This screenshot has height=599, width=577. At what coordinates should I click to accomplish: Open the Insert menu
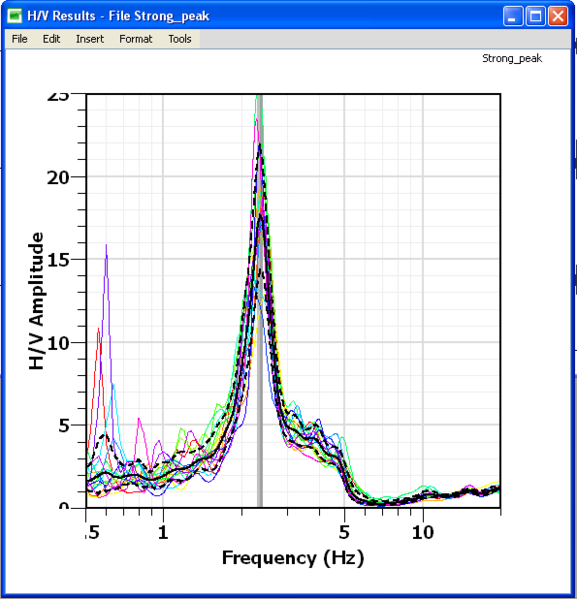(x=90, y=39)
